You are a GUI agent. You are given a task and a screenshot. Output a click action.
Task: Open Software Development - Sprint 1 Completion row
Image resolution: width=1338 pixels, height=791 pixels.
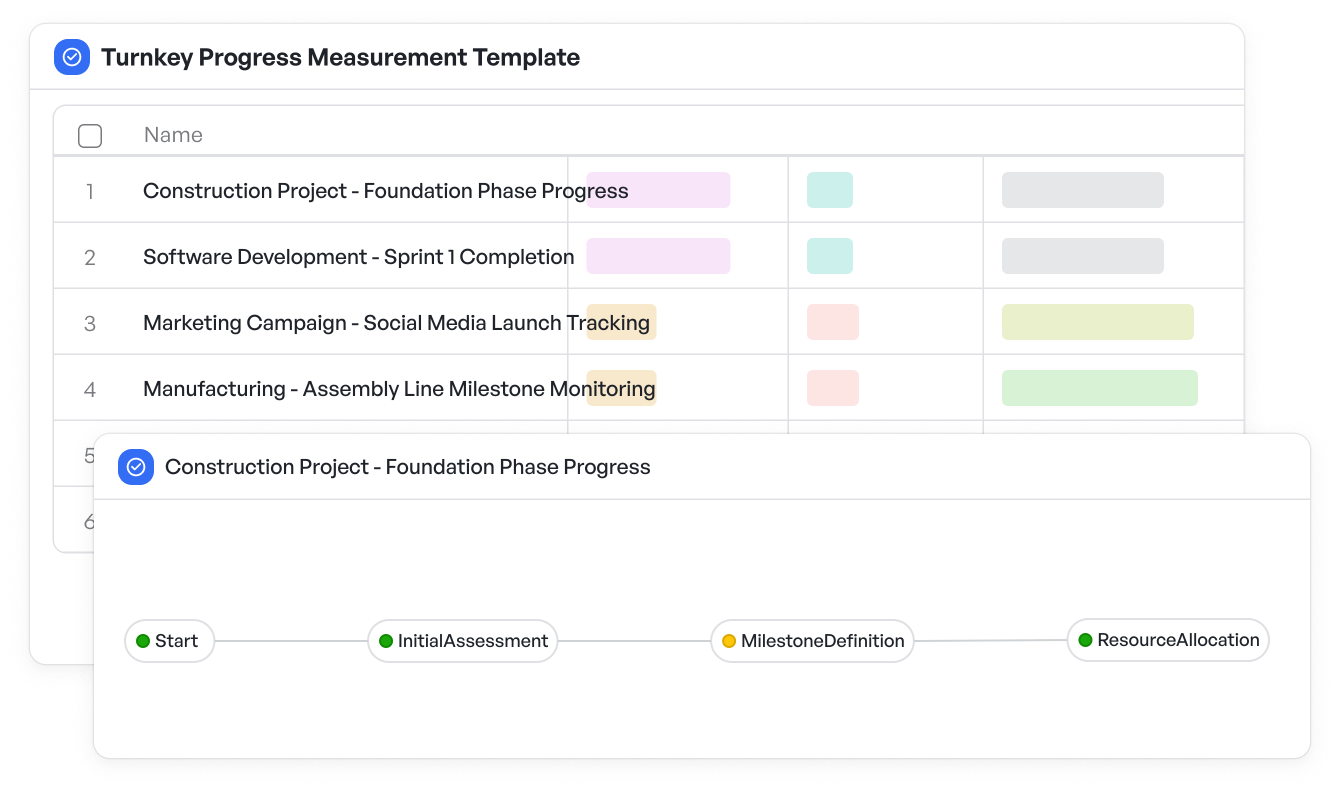coord(649,256)
